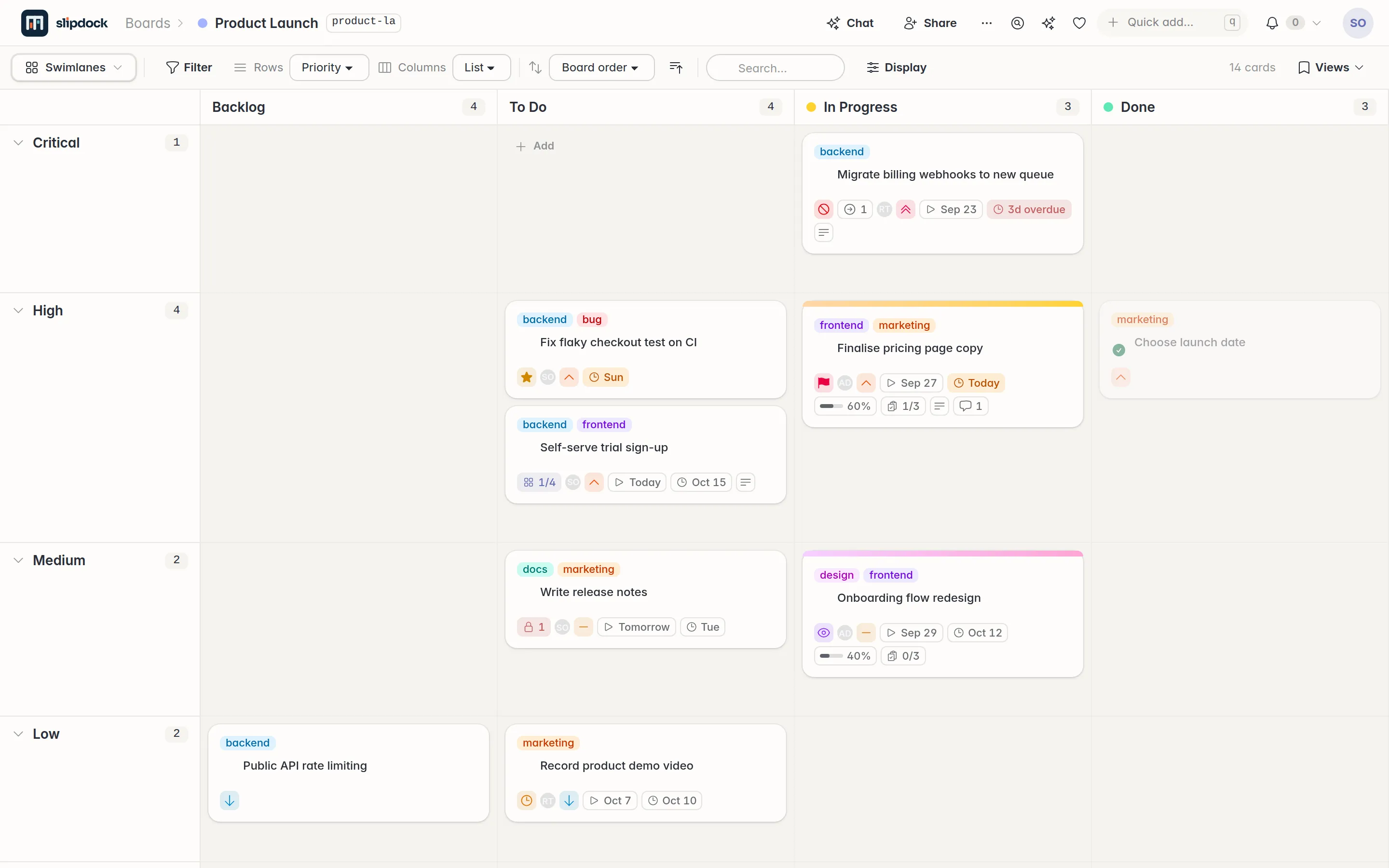Click the AI sparkles icon in header
The image size is (1389, 868).
[x=1048, y=23]
